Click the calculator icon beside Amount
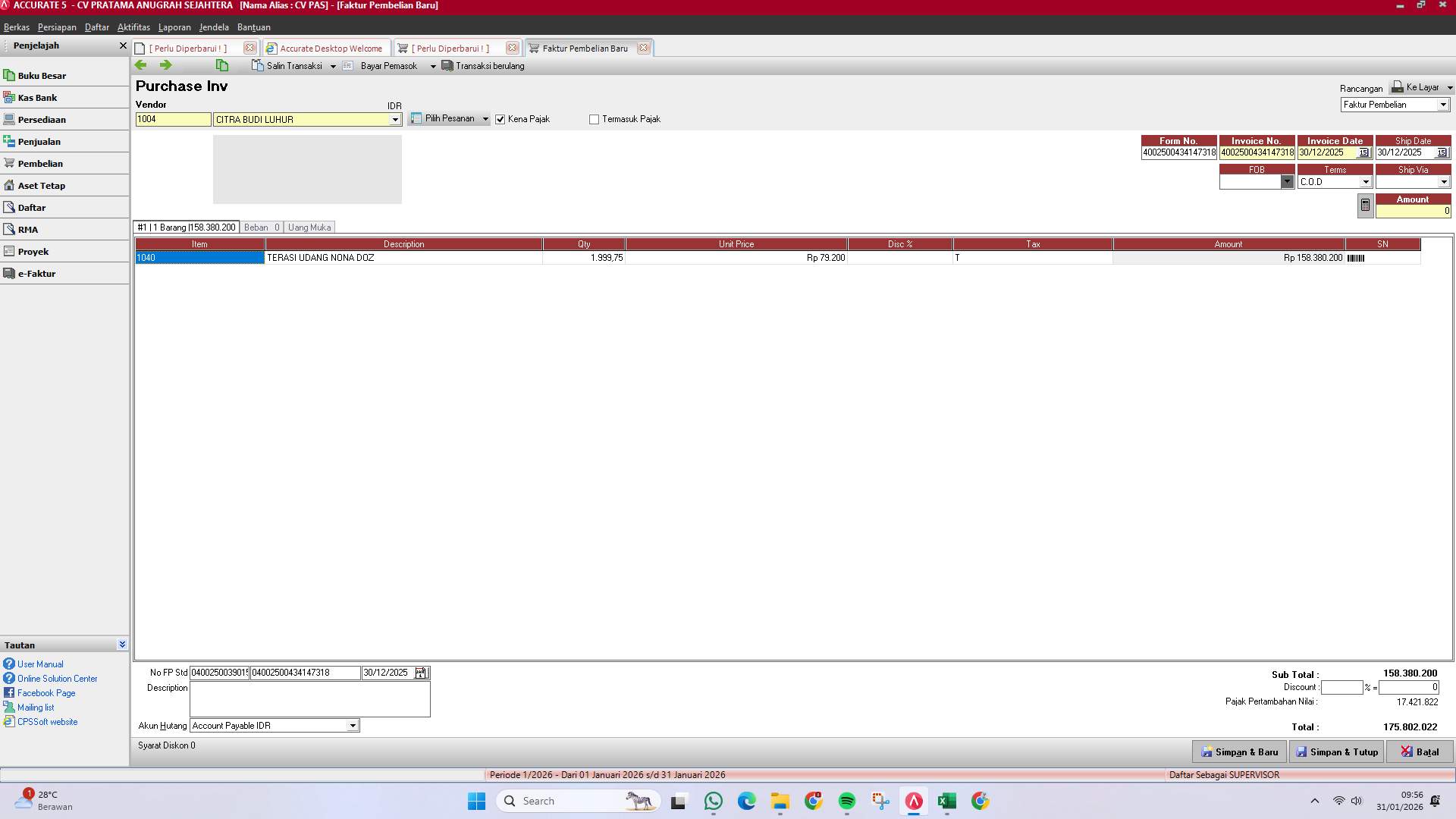The image size is (1456, 819). pyautogui.click(x=1364, y=205)
